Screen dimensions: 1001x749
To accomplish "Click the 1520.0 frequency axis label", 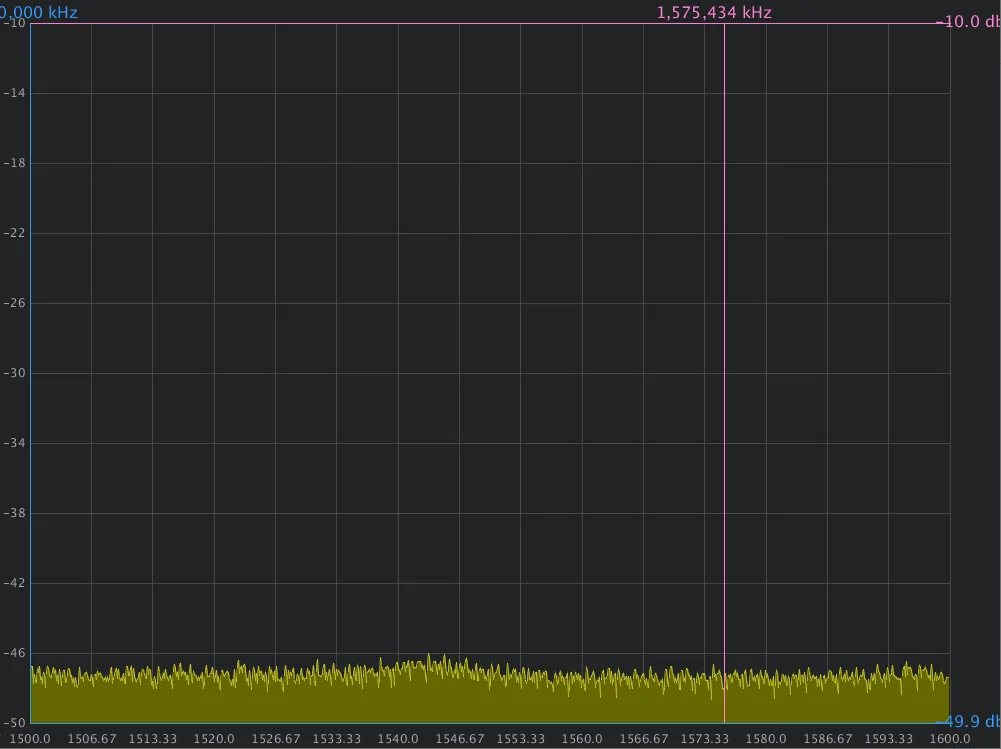I will click(214, 739).
